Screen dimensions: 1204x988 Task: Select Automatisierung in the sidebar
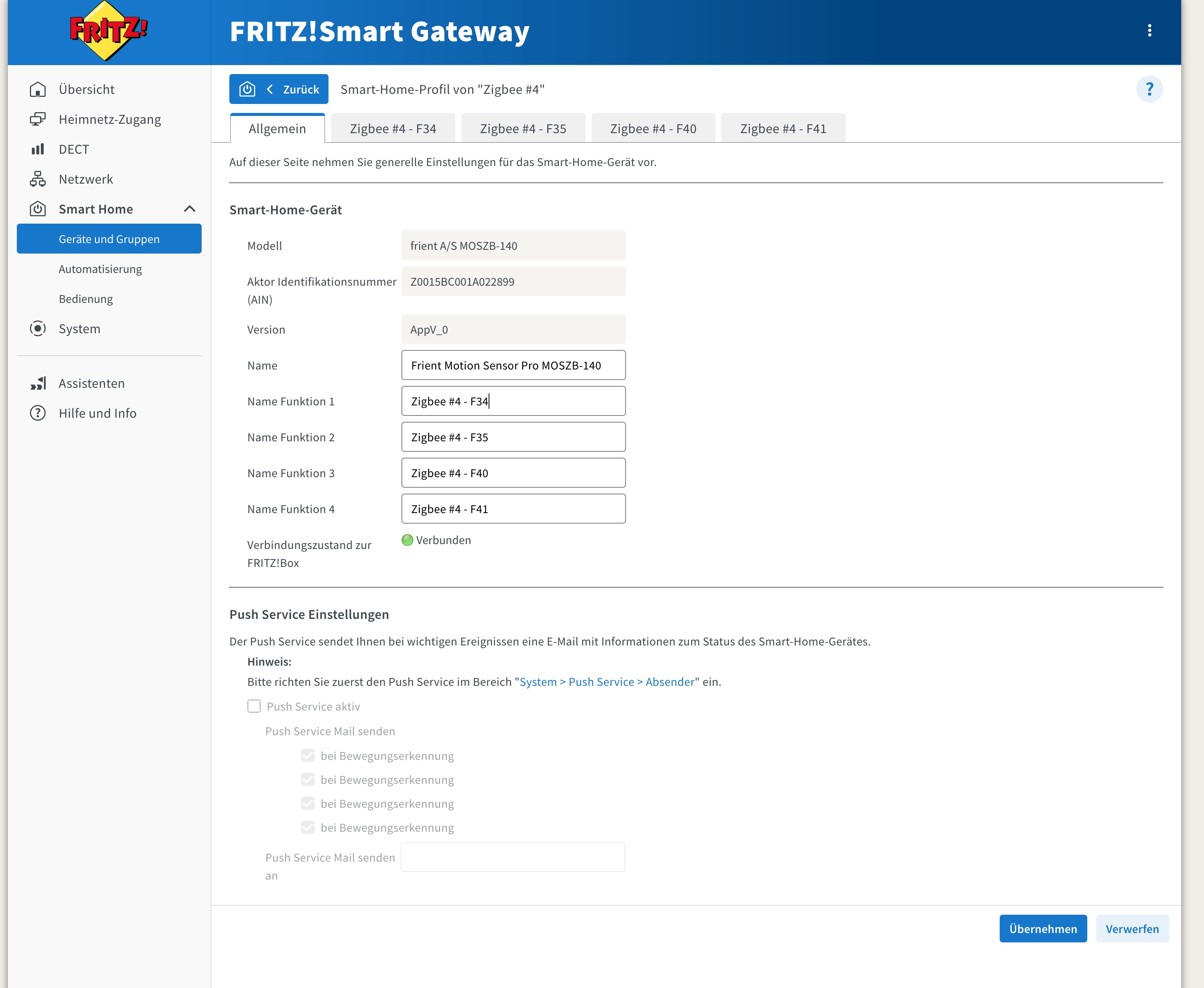point(100,269)
